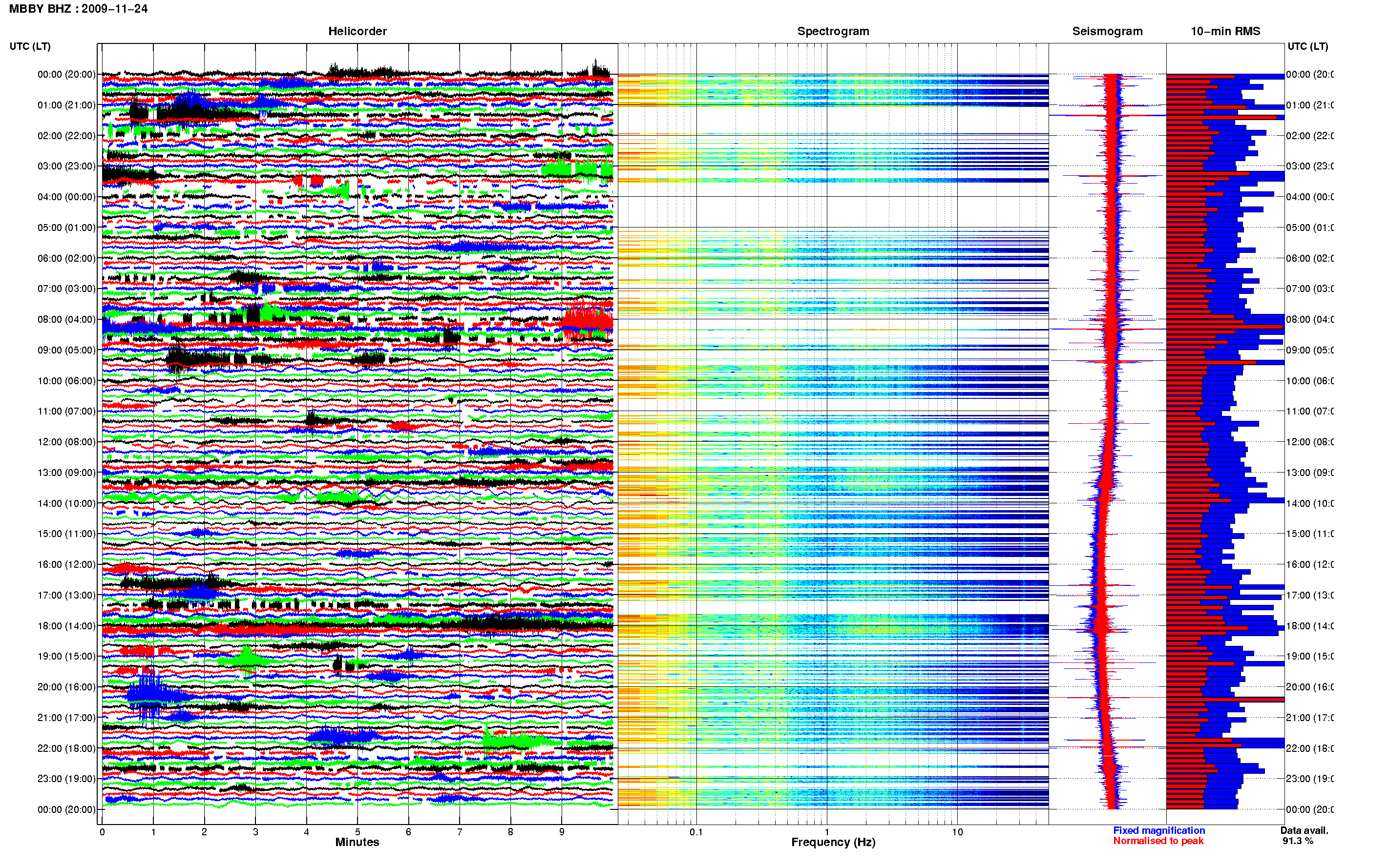The width and height of the screenshot is (1389, 868).
Task: Click the left 'UTC (LT)' axis header
Action: [30, 46]
